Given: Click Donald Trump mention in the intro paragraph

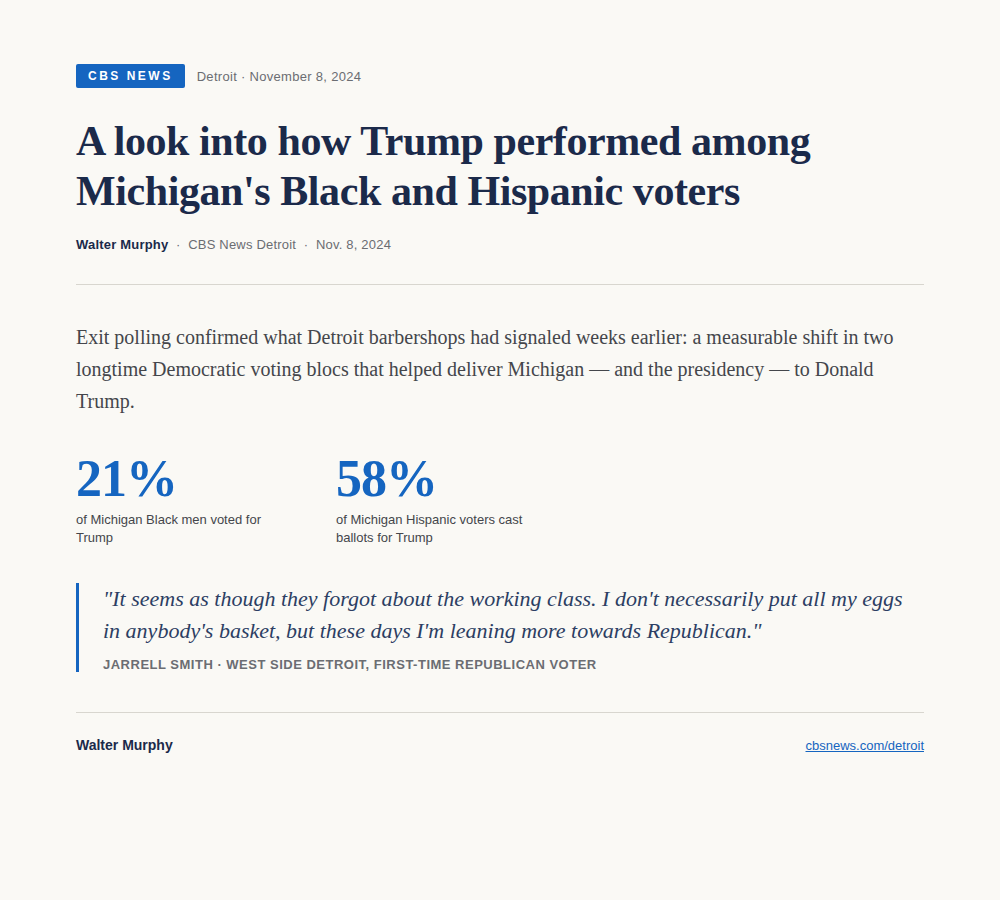Looking at the screenshot, I should coord(474,385).
